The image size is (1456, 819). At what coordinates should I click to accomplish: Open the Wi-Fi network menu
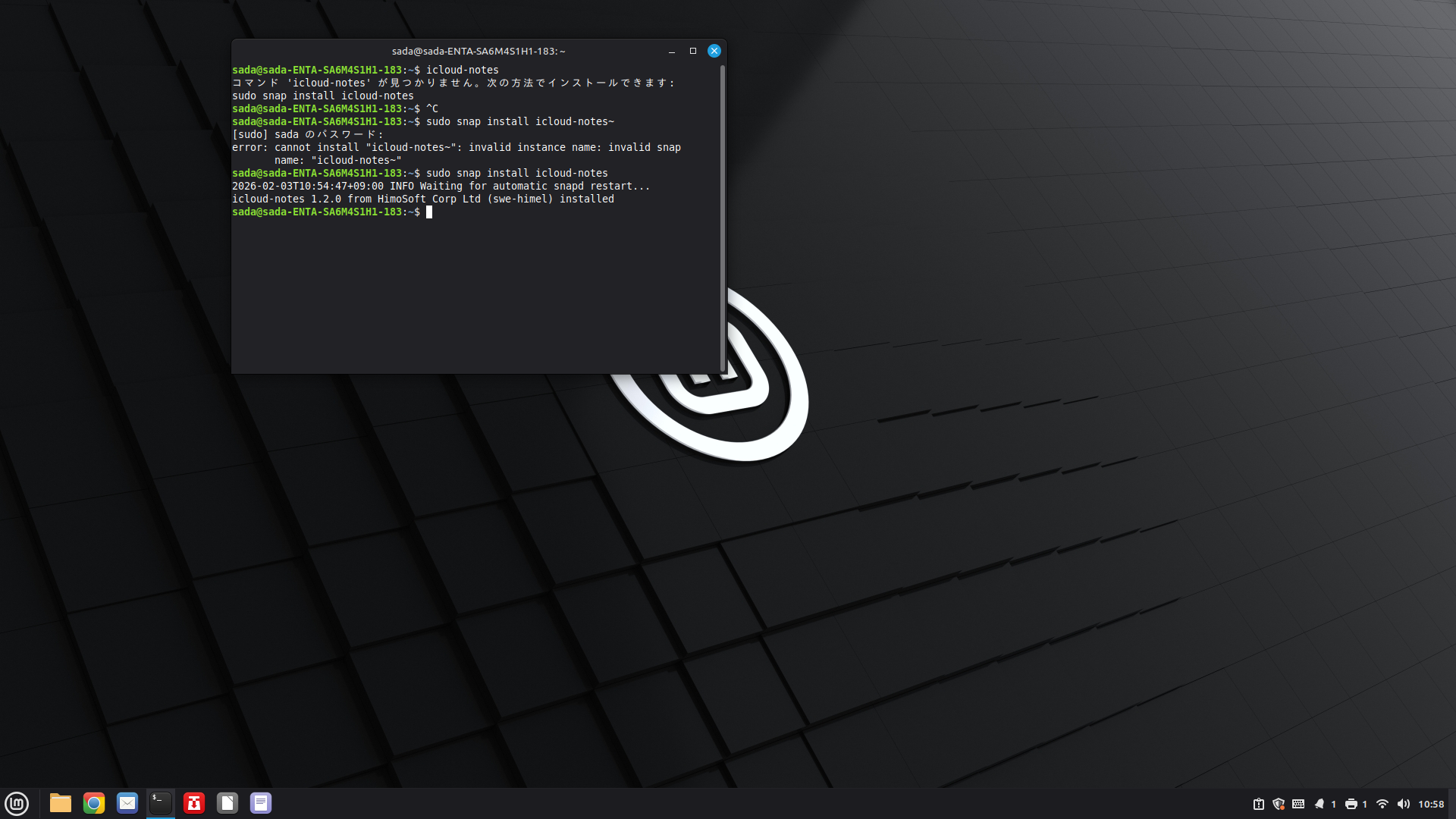[x=1382, y=804]
